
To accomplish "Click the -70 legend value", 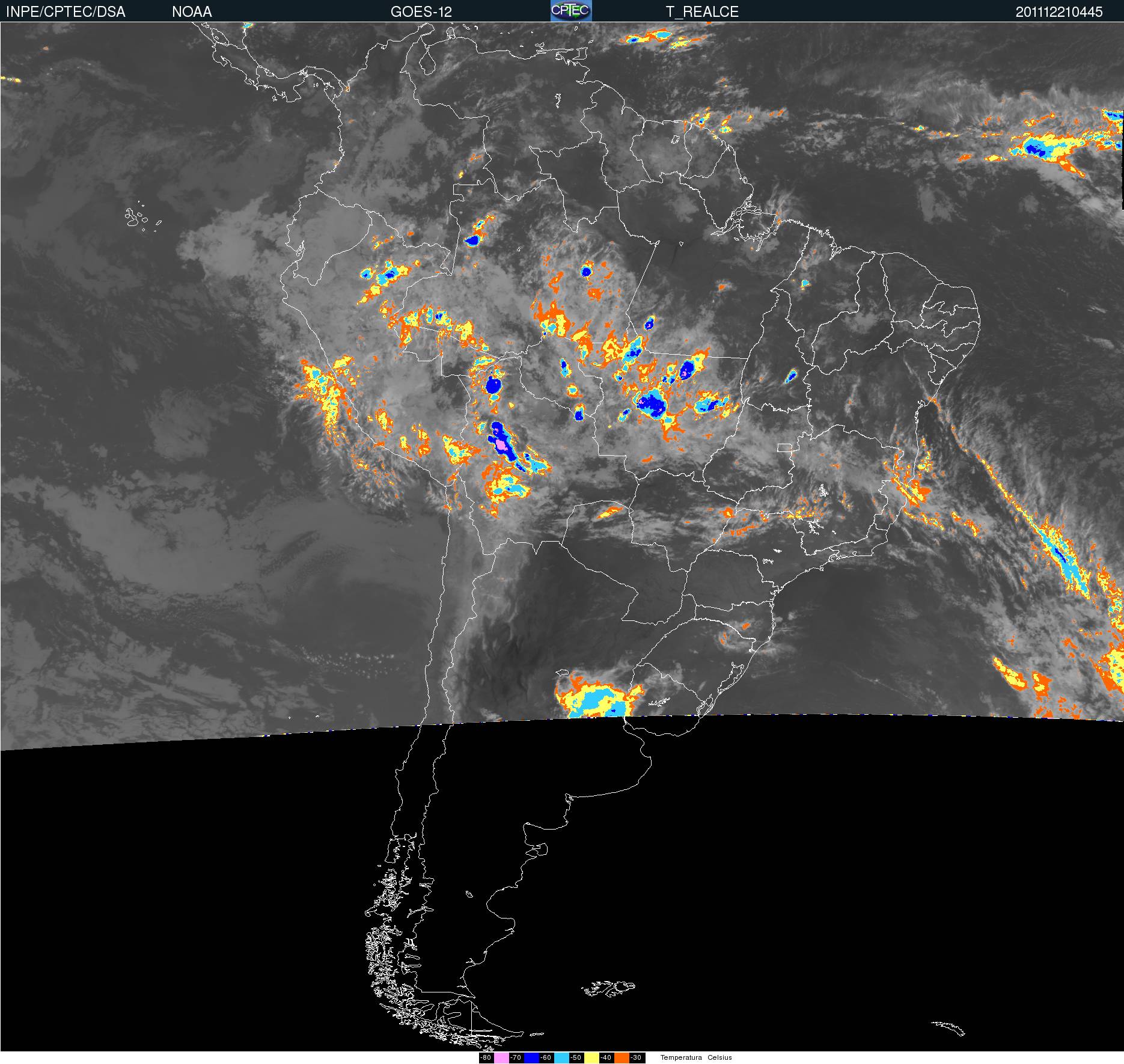I will tap(516, 1057).
